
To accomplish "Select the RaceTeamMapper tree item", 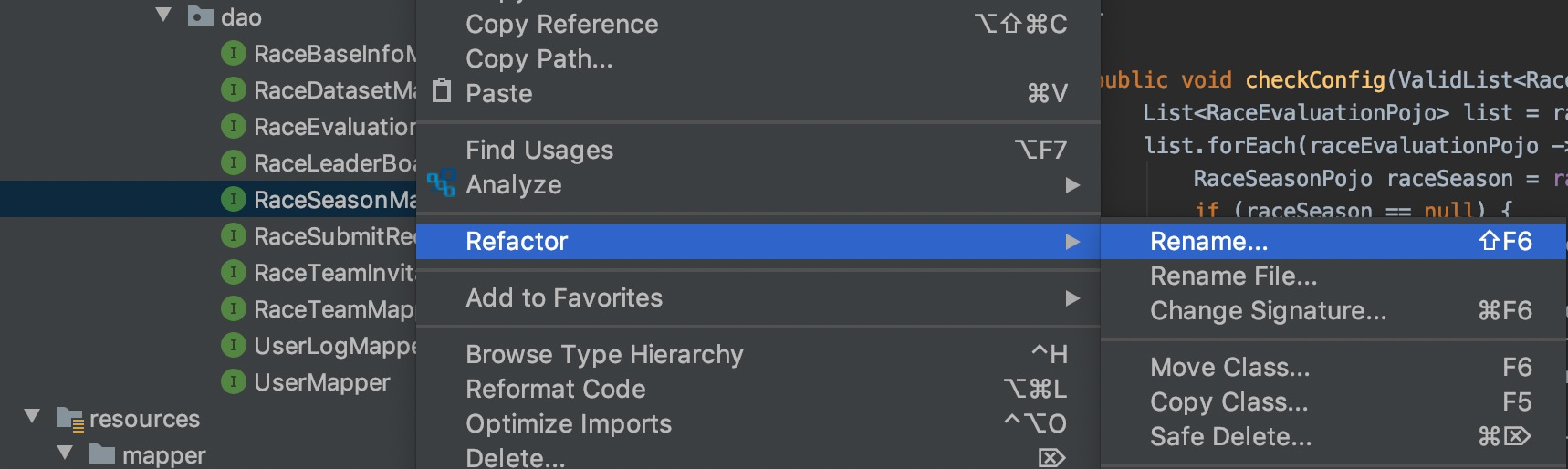I will click(334, 309).
